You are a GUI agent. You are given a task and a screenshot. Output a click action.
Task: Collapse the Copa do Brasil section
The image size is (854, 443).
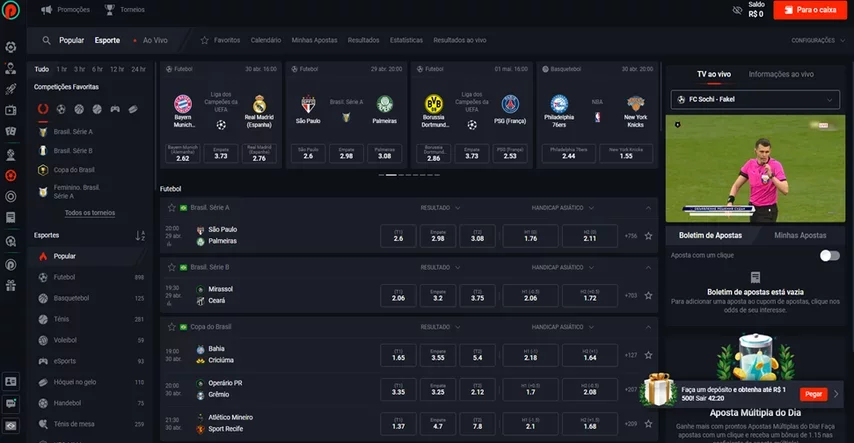(x=648, y=327)
